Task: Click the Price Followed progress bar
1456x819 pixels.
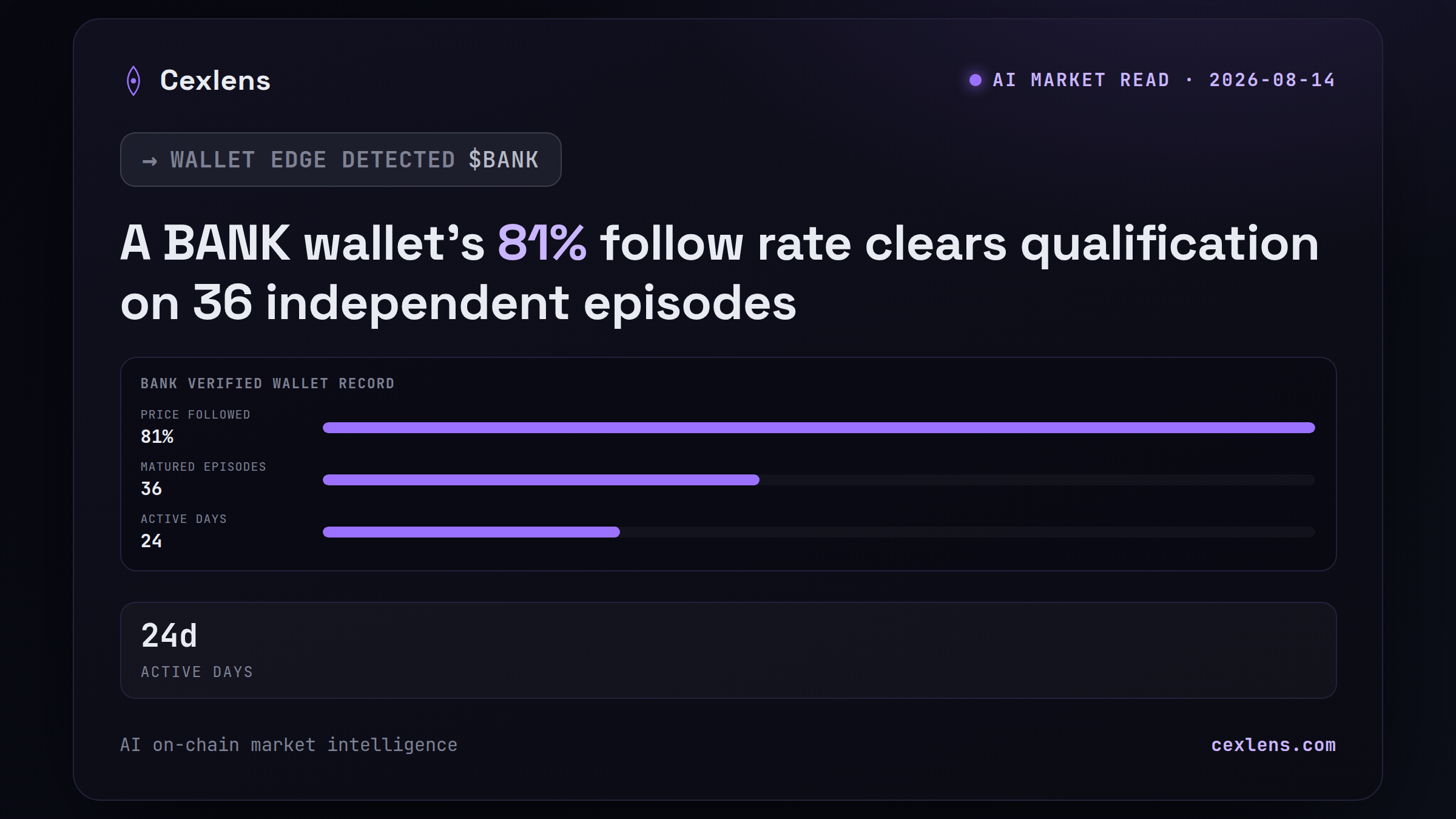Action: (819, 428)
